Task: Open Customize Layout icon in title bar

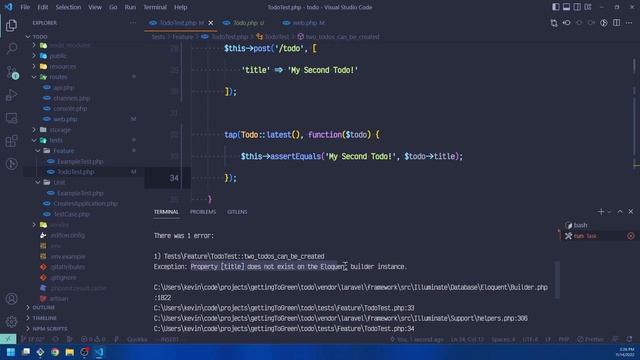Action: point(588,7)
